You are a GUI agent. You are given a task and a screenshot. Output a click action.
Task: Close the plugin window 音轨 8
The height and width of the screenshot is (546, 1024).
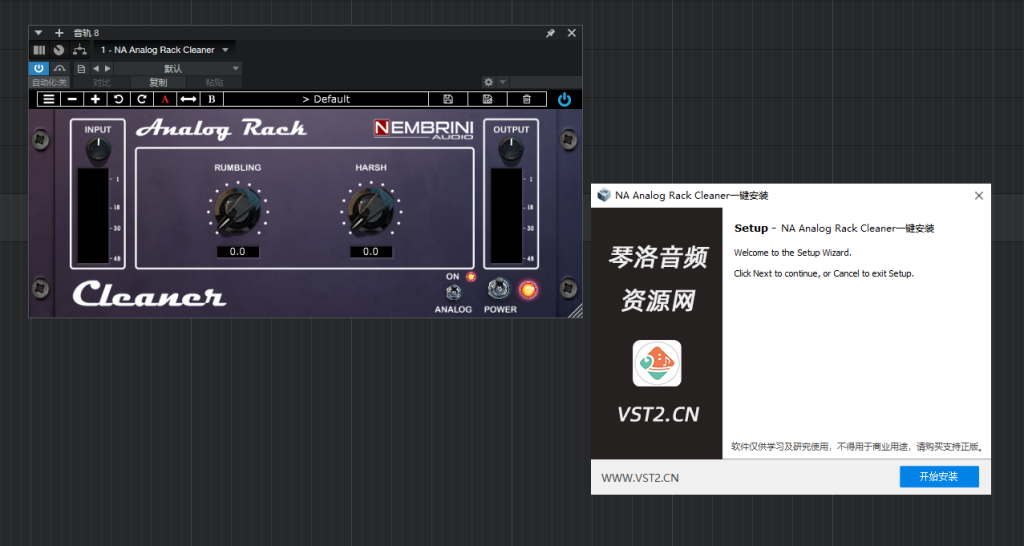click(571, 33)
